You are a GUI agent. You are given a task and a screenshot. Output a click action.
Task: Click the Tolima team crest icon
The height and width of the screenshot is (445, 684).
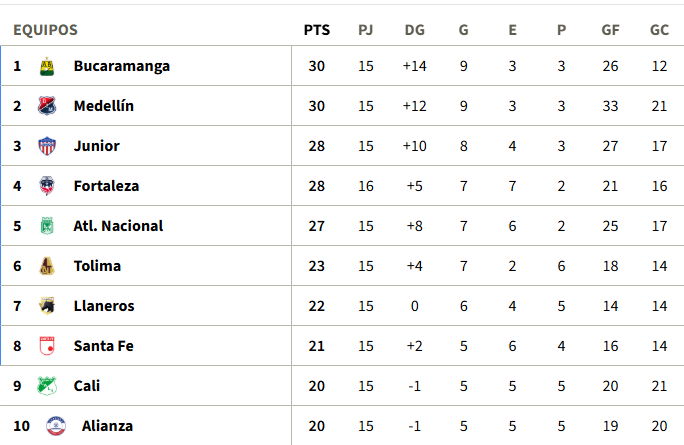click(x=46, y=266)
